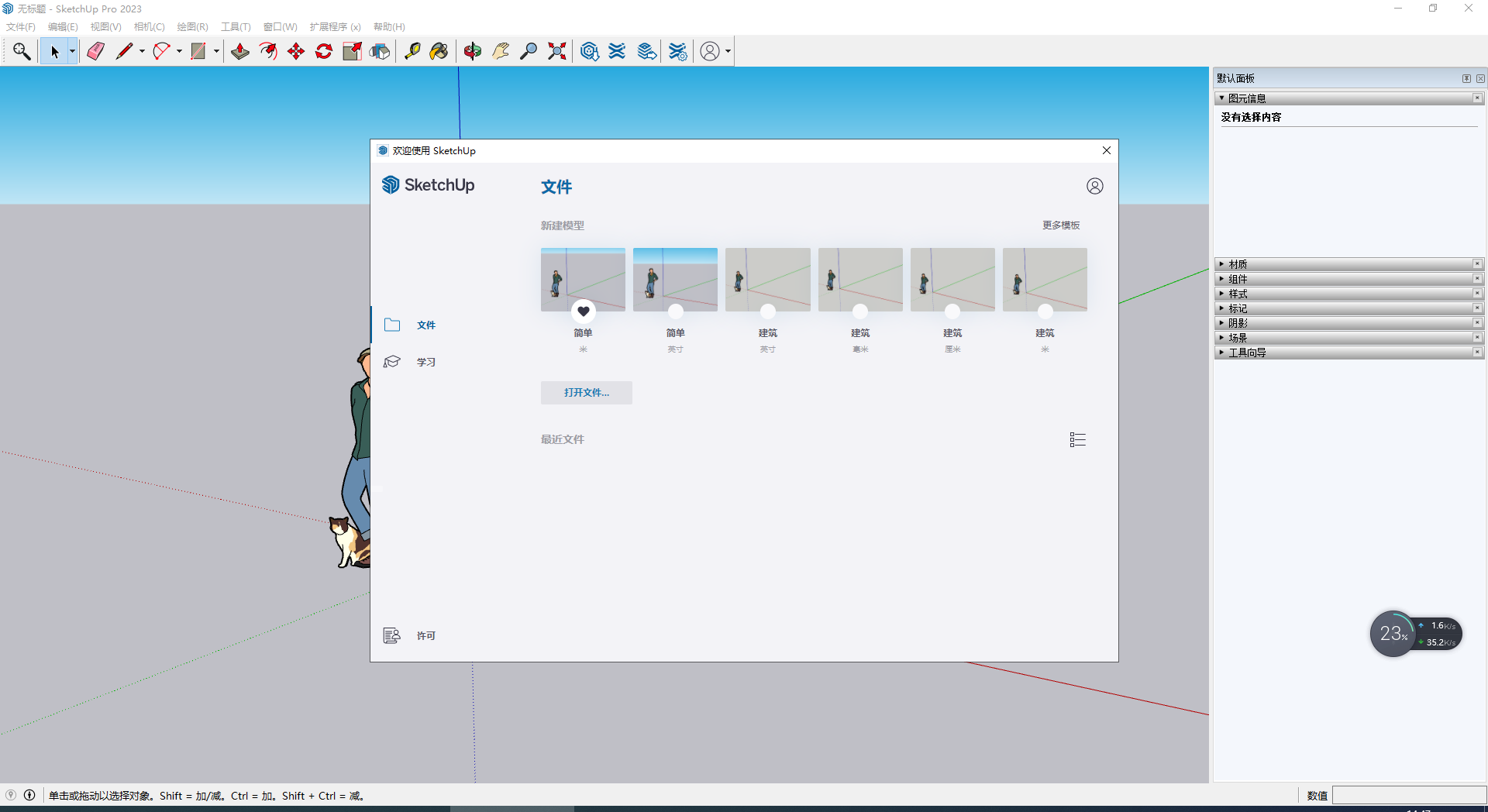Toggle recent files list view
This screenshot has height=812, width=1488.
pos(1077,440)
